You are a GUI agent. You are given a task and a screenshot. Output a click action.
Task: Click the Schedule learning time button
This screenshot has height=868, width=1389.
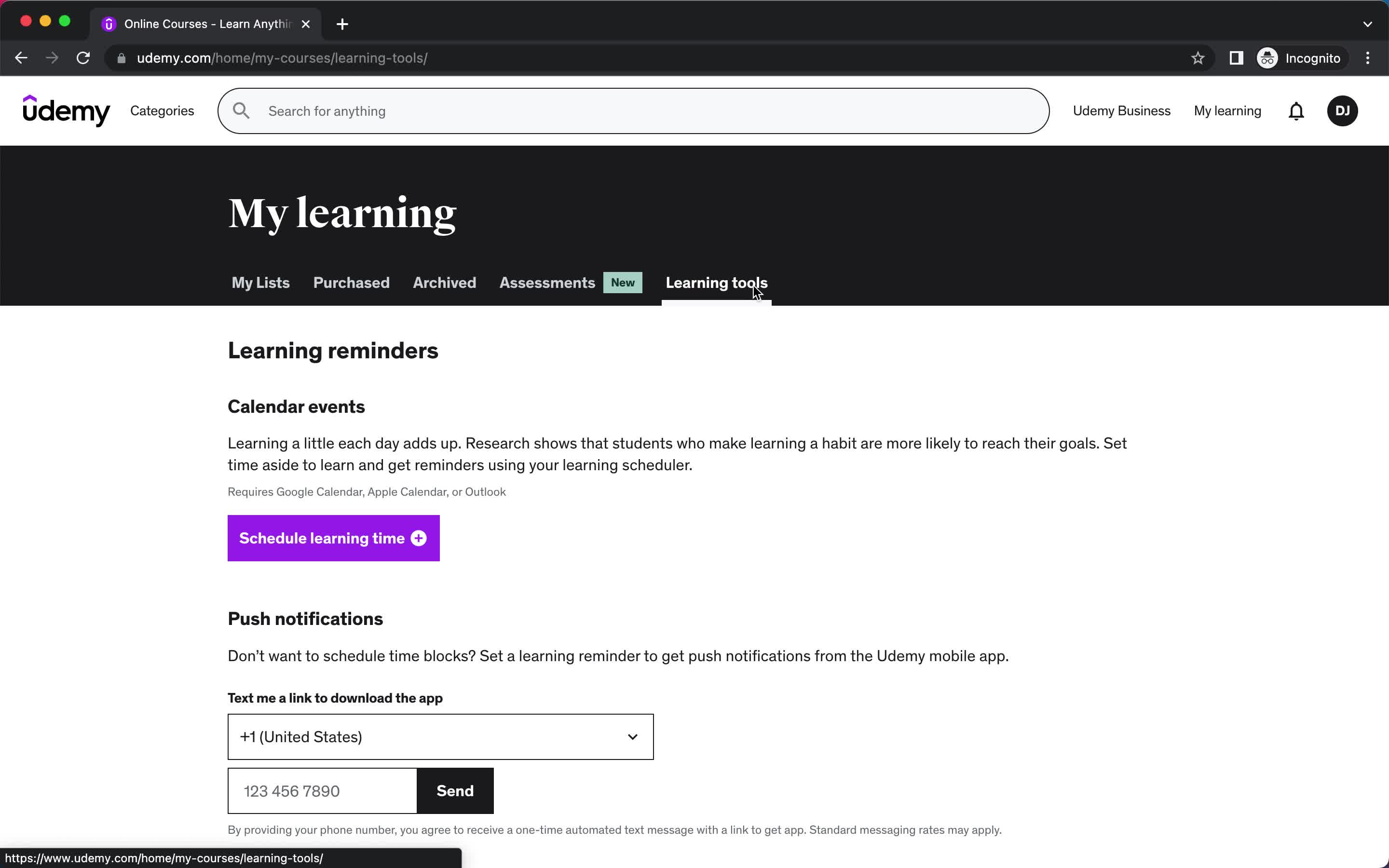point(333,538)
